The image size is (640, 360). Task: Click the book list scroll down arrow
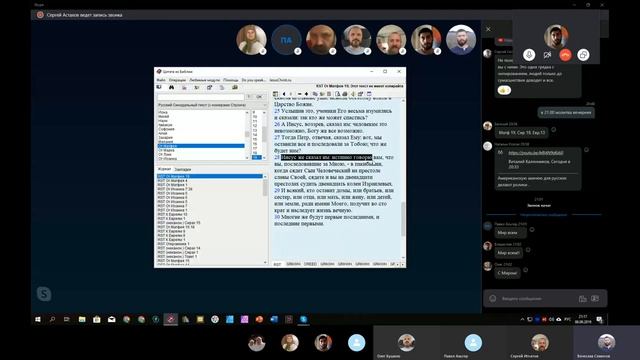[x=247, y=158]
